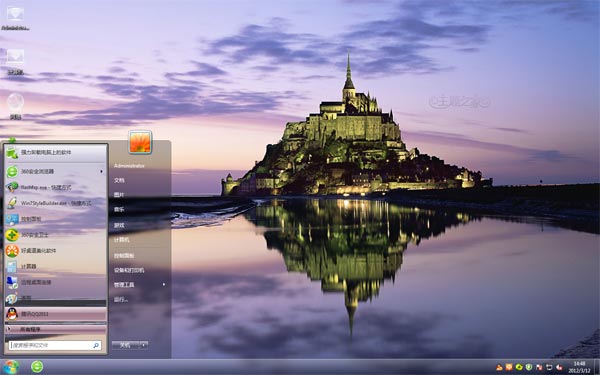Open 计算机 in Start menu right column
600x375 pixels.
pyautogui.click(x=121, y=240)
